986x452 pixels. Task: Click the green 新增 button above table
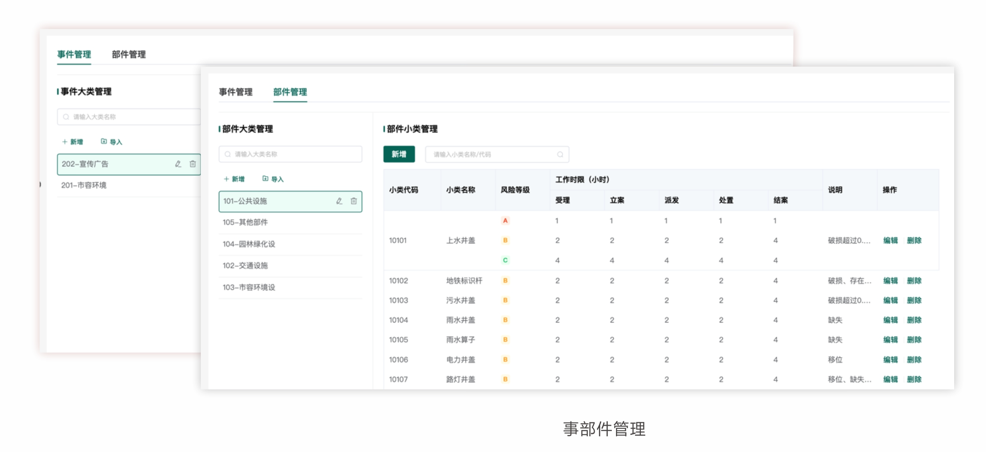pos(399,154)
